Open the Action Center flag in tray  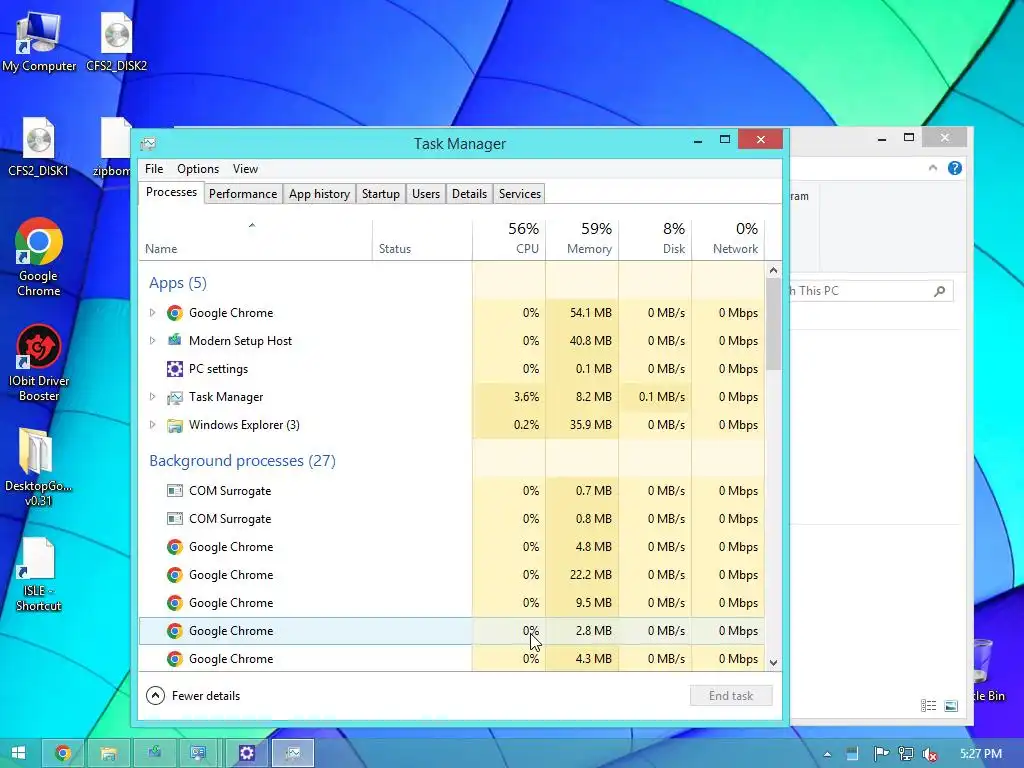pyautogui.click(x=881, y=754)
